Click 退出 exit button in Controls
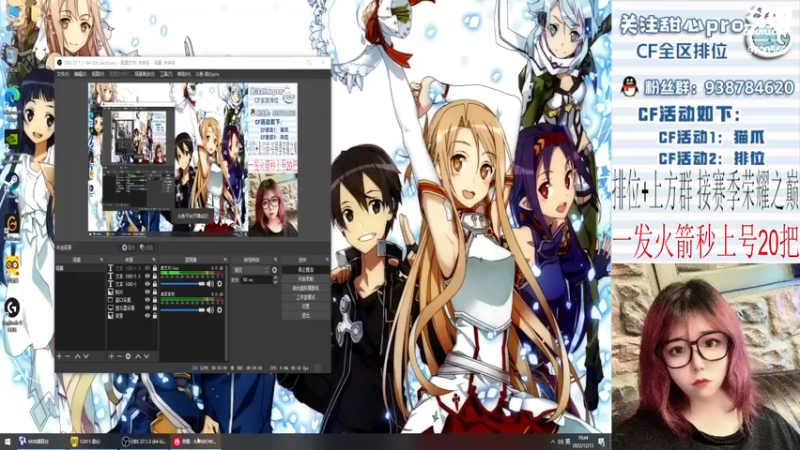 (306, 315)
